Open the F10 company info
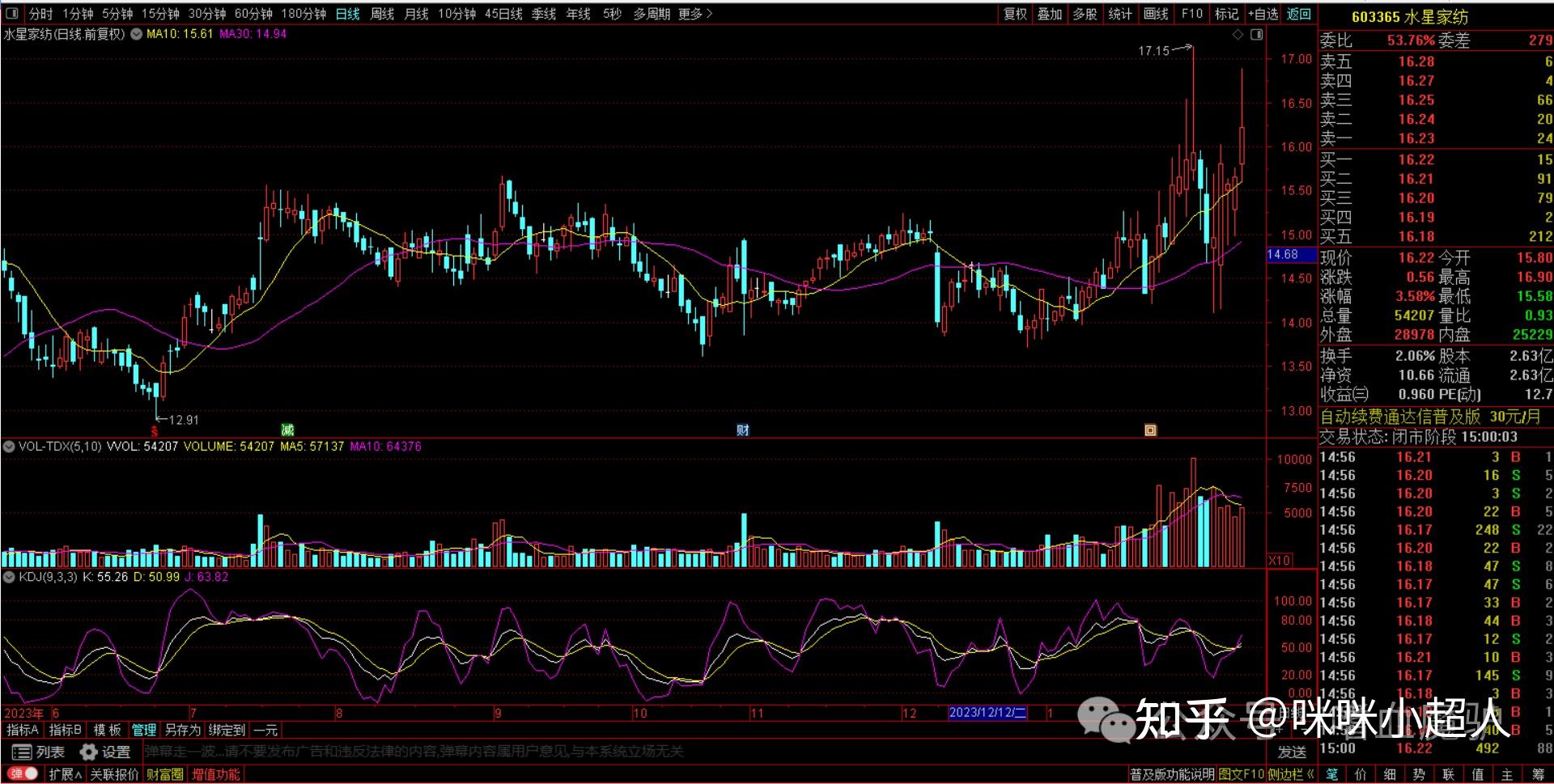This screenshot has width=1554, height=784. [1191, 14]
